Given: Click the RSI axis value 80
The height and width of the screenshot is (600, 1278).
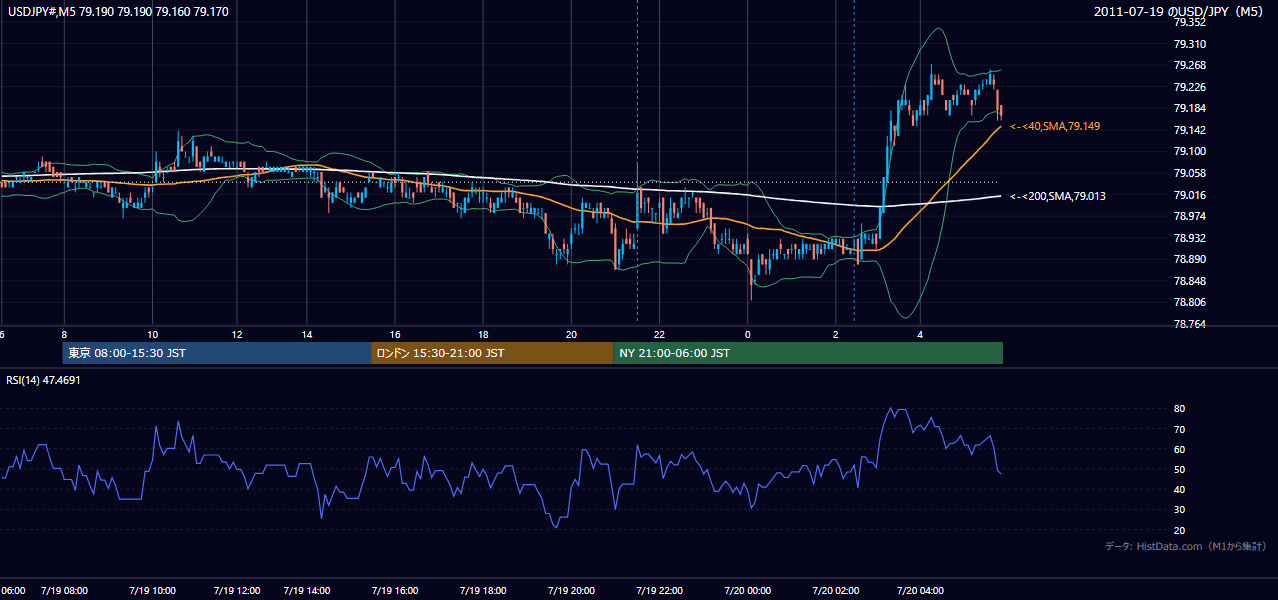Looking at the screenshot, I should click(1180, 409).
